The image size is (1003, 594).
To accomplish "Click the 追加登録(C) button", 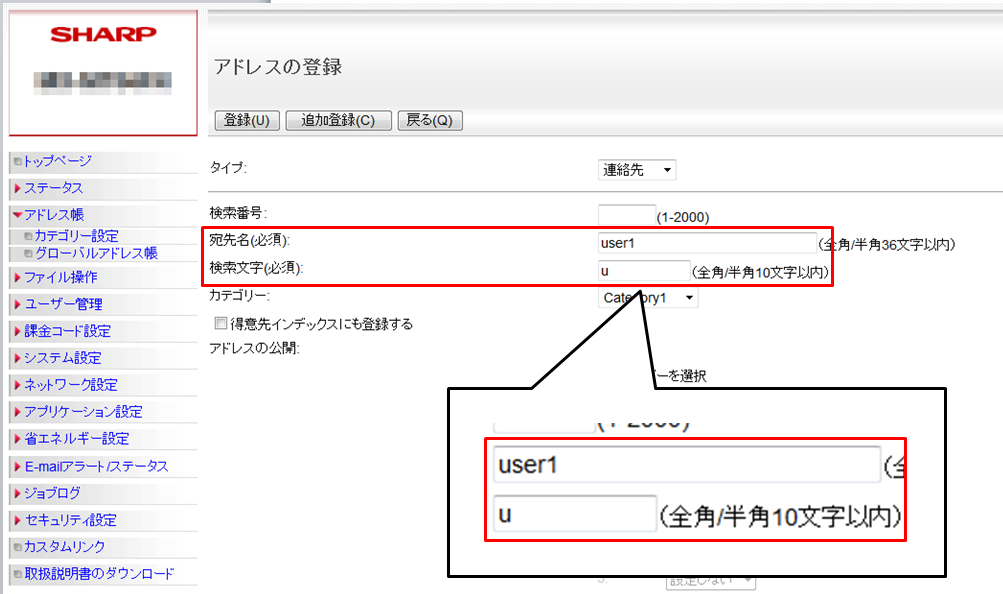I will point(338,121).
